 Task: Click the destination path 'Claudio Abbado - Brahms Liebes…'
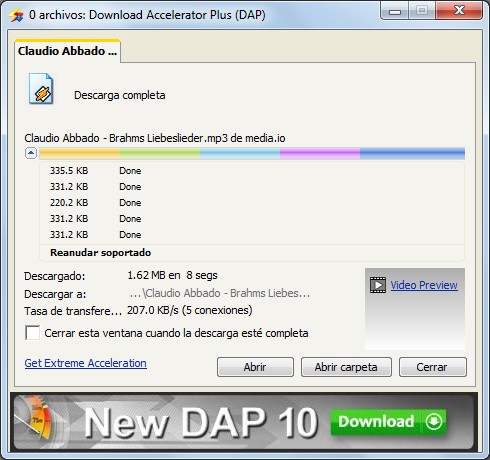220,293
